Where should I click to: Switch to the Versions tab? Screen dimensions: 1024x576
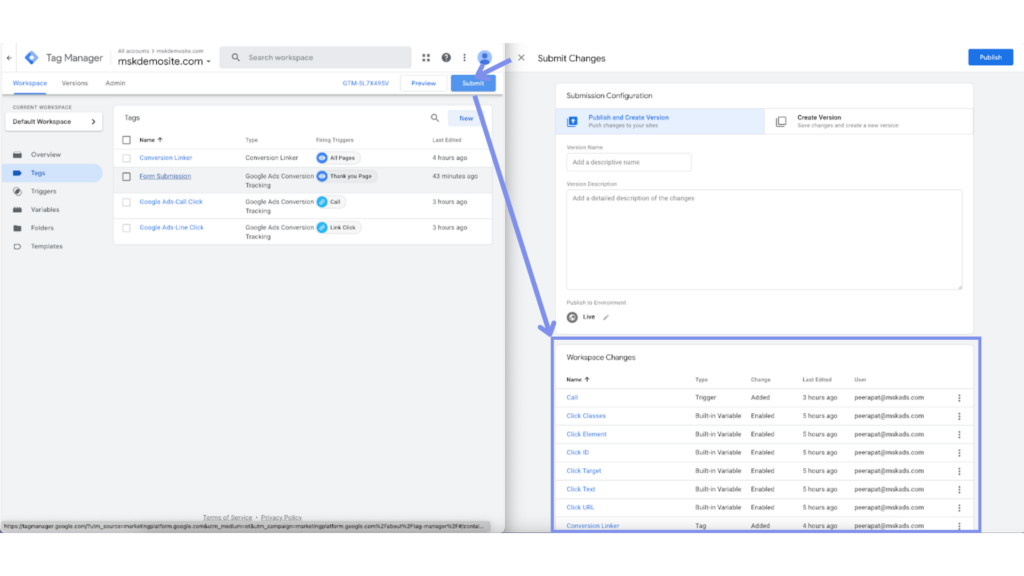[74, 83]
